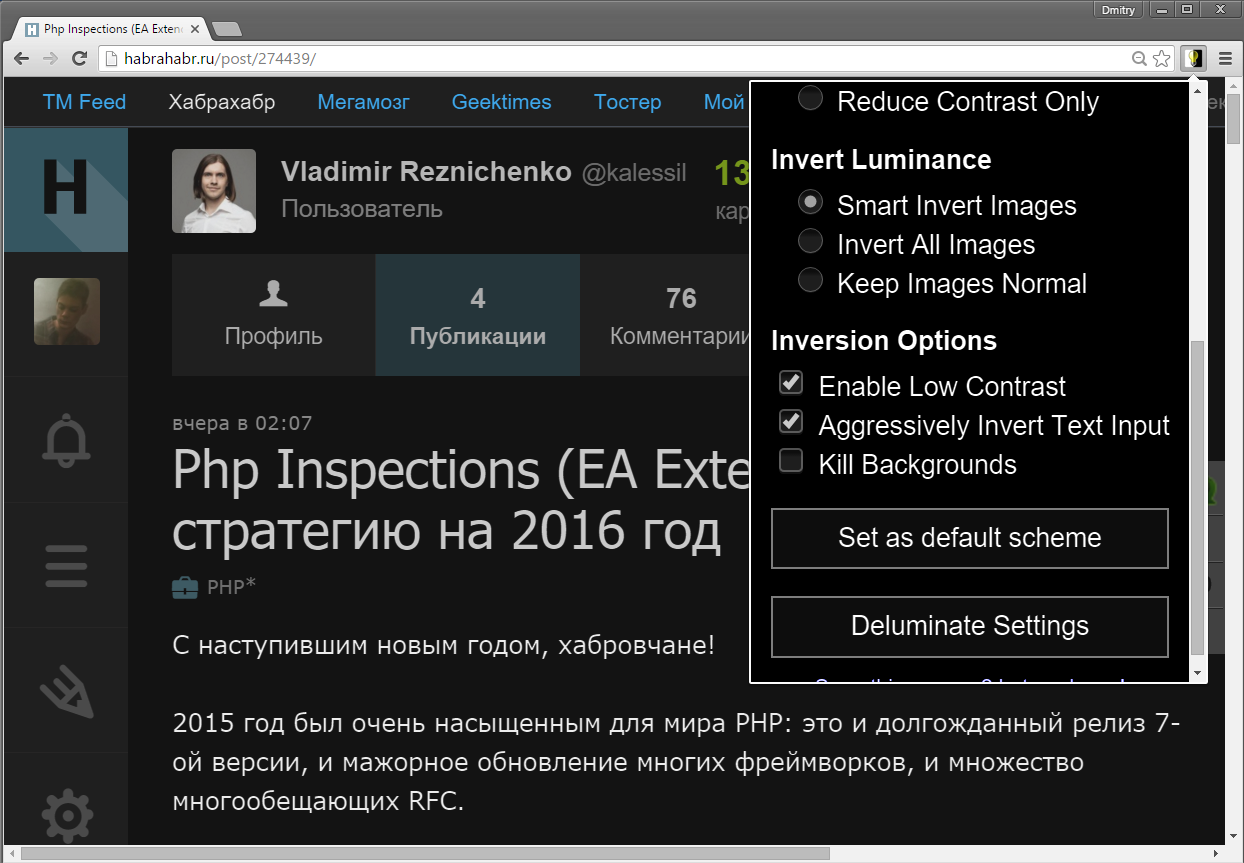Click the popup scrollbar down arrow
Image resolution: width=1244 pixels, height=863 pixels.
tap(1197, 672)
